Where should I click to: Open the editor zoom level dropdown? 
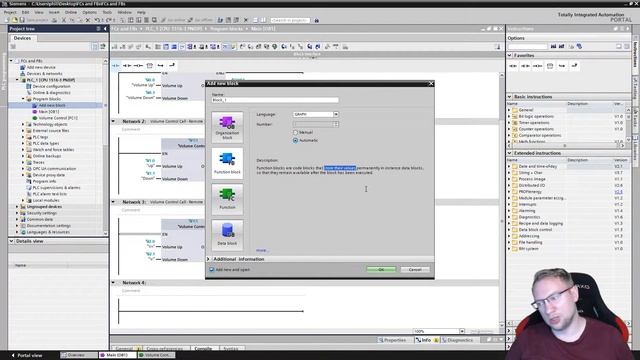click(462, 331)
